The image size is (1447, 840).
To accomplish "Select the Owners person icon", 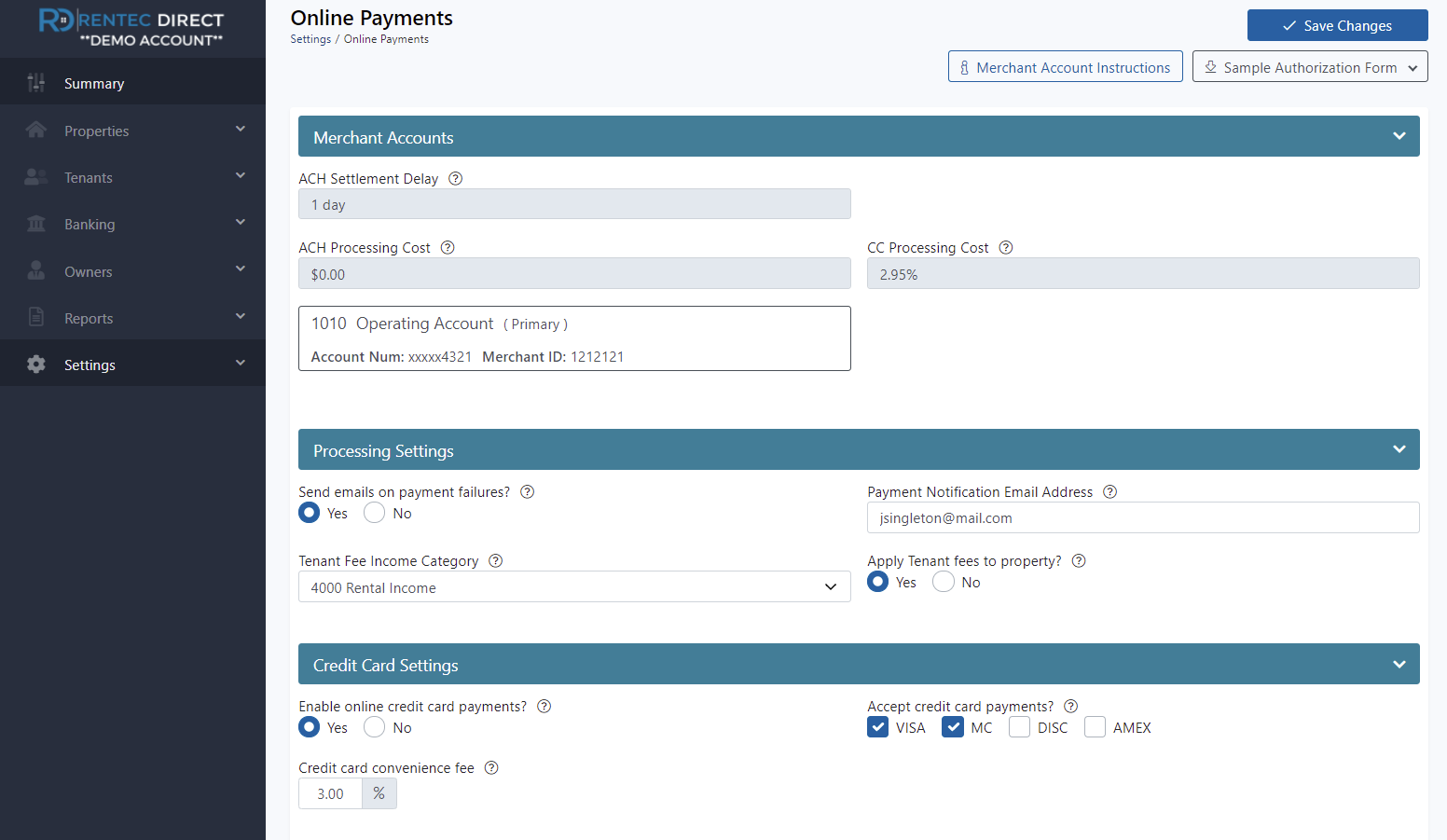I will coord(35,270).
